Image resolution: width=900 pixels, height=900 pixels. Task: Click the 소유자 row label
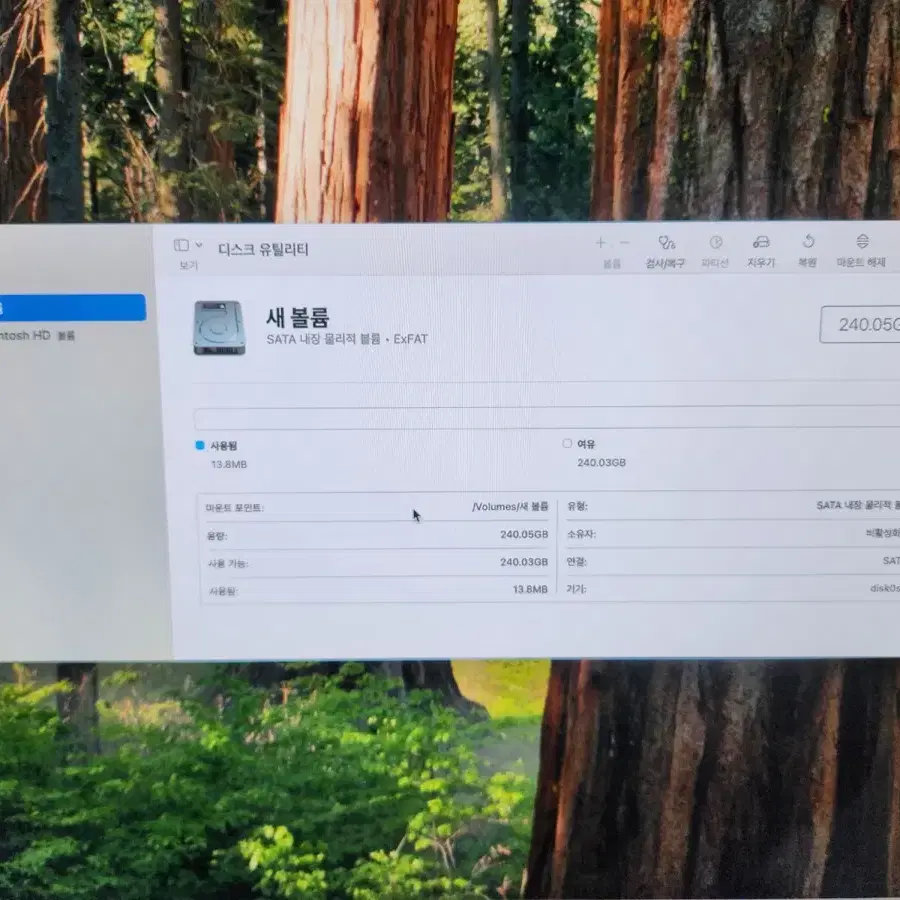[x=581, y=534]
